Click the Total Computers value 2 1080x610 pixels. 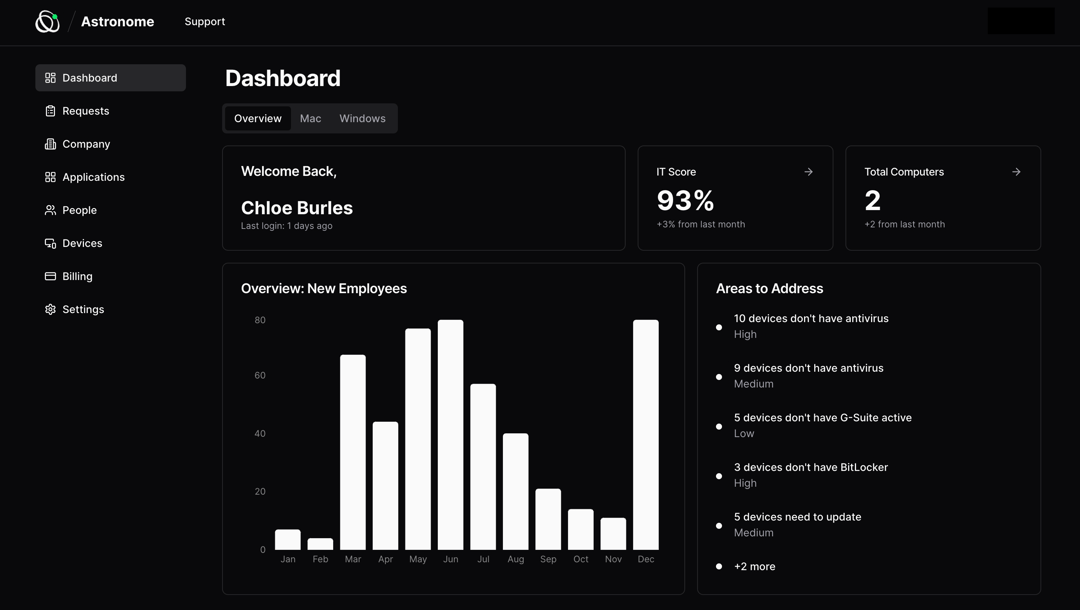coord(873,200)
